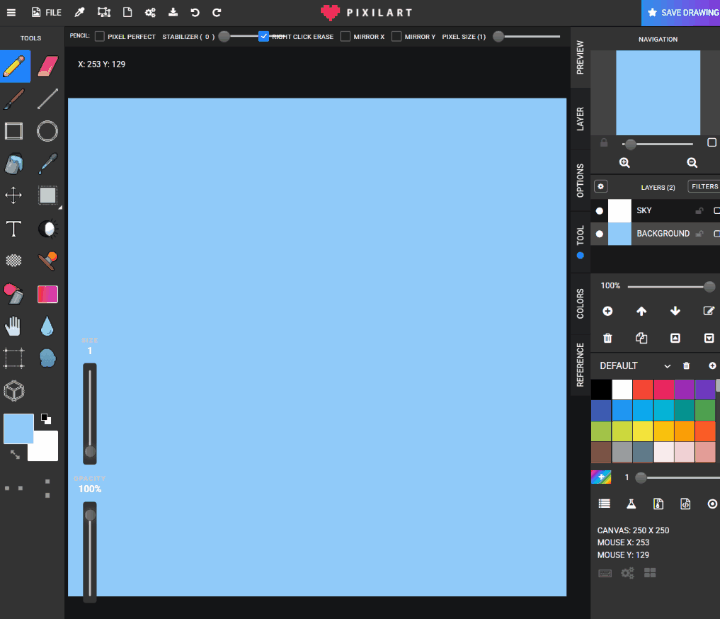This screenshot has height=619, width=720.
Task: Select the Rectangle shape tool
Action: (x=14, y=131)
